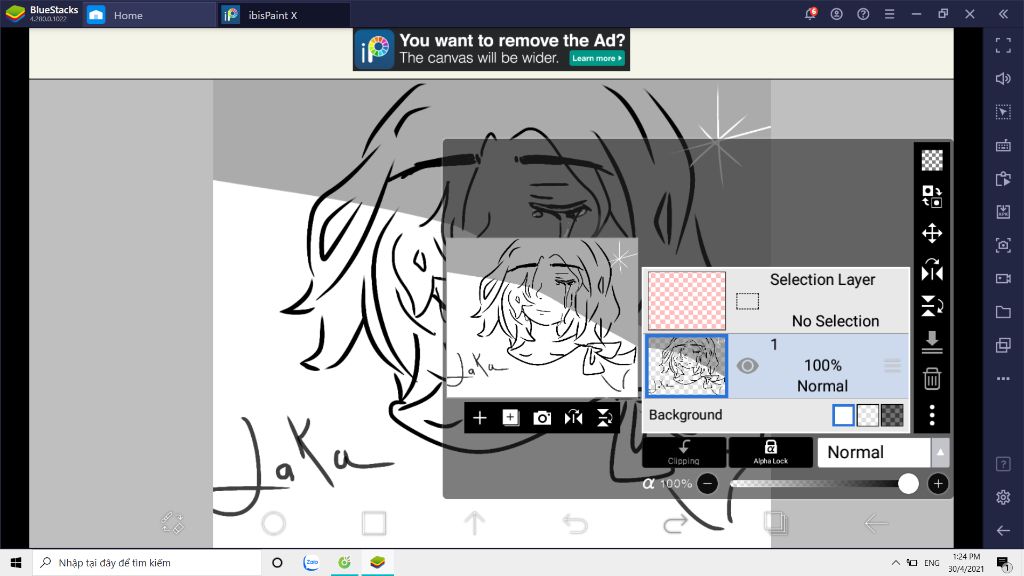The image size is (1024, 576).
Task: Open BlueStacks help question icon
Action: [863, 14]
